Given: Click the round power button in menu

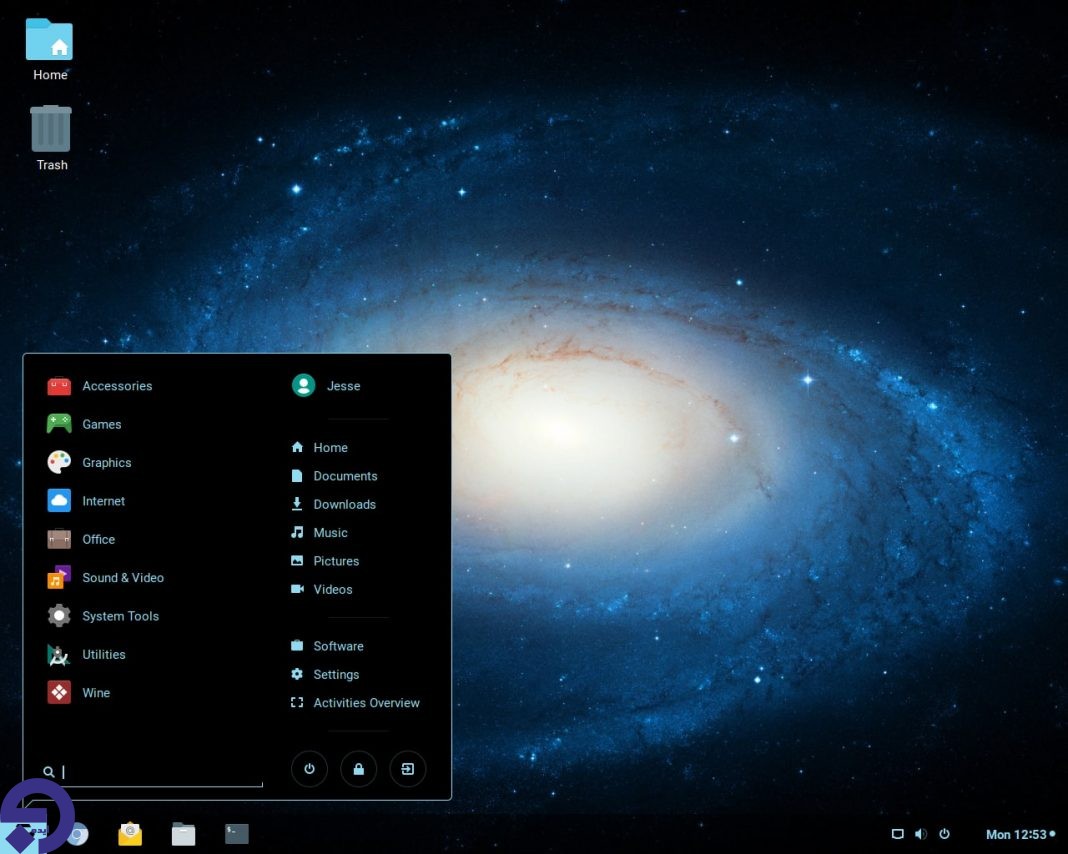Looking at the screenshot, I should click(x=309, y=769).
